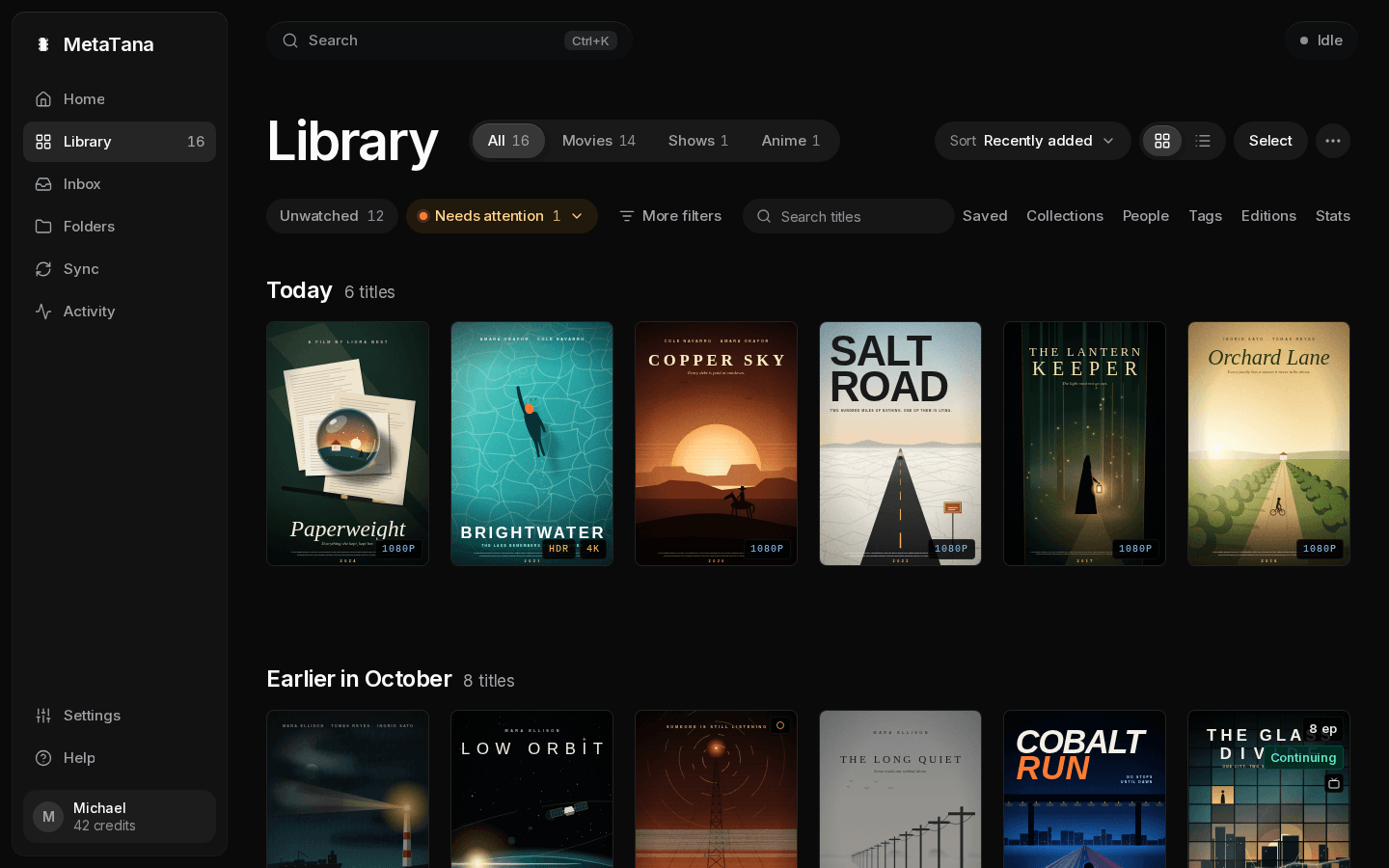Viewport: 1389px width, 868px height.
Task: Open the Paperweight poster
Action: [x=347, y=444]
